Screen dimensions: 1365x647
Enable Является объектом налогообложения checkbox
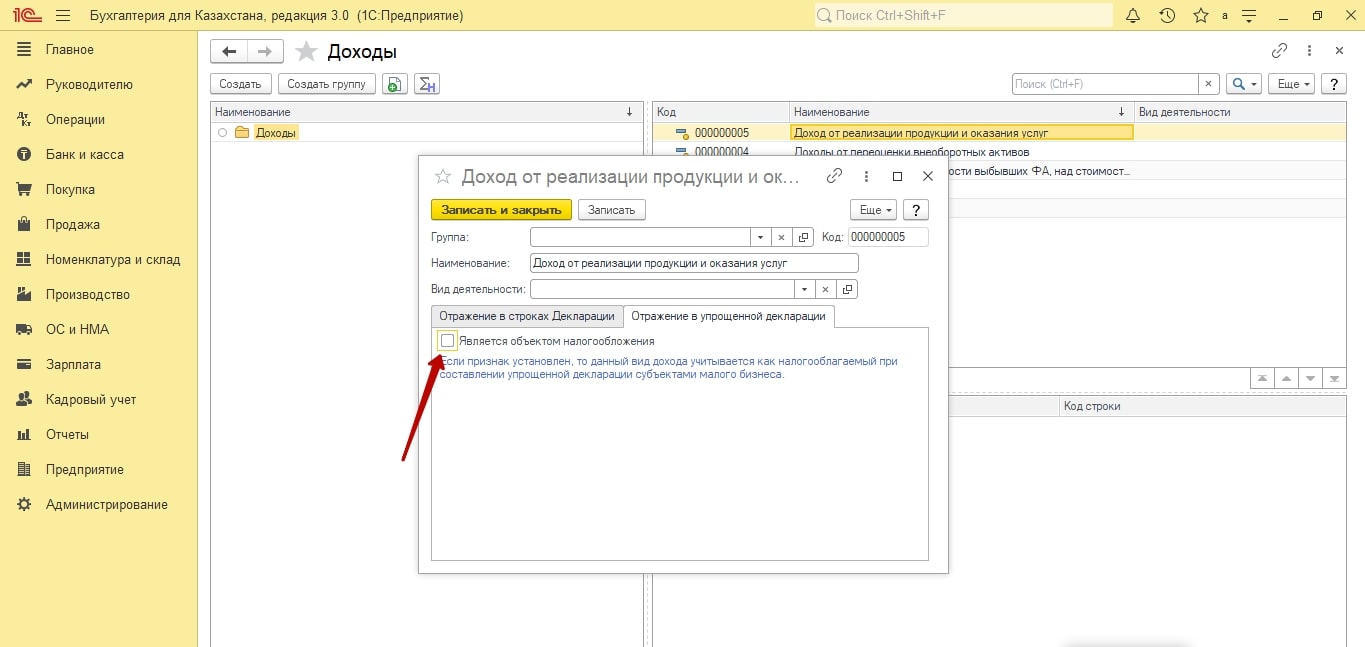coord(447,341)
